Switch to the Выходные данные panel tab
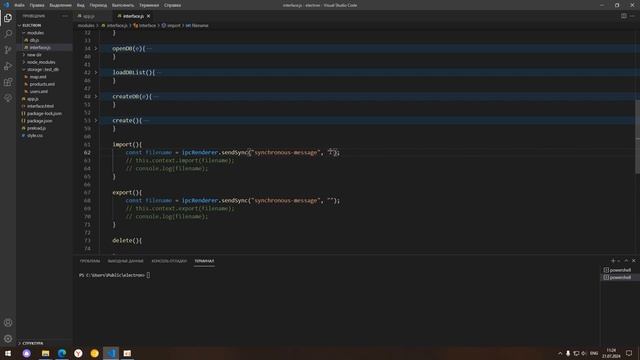The width and height of the screenshot is (640, 360). point(125,261)
